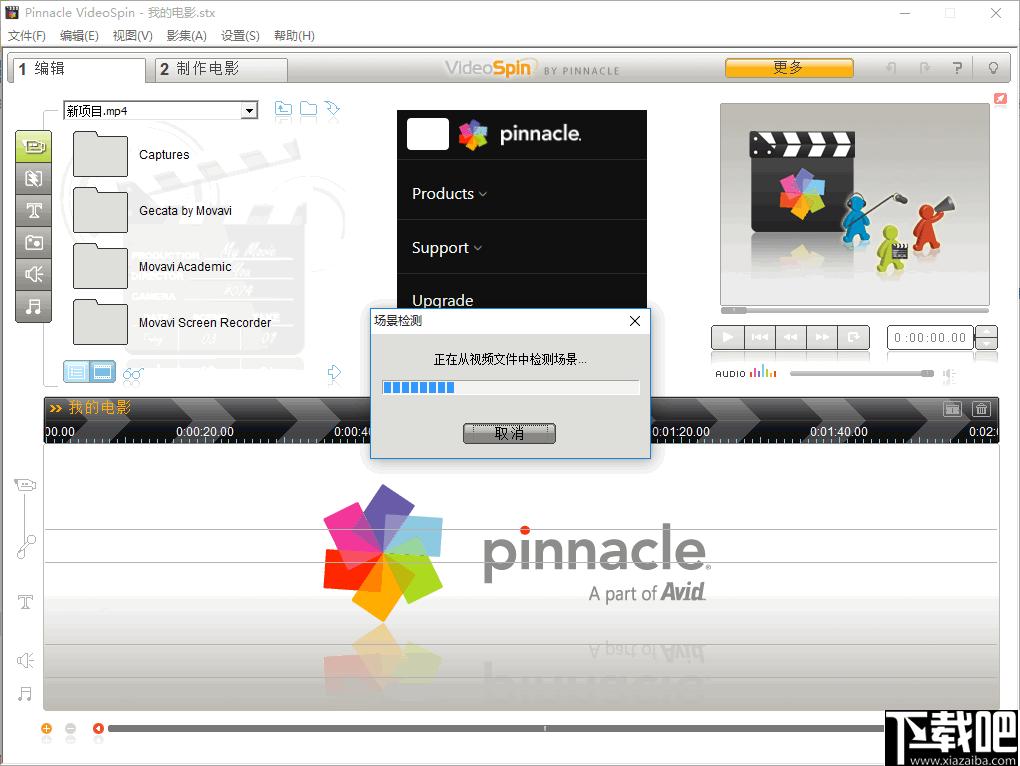The image size is (1020, 766).
Task: Play the preview video
Action: pyautogui.click(x=728, y=337)
